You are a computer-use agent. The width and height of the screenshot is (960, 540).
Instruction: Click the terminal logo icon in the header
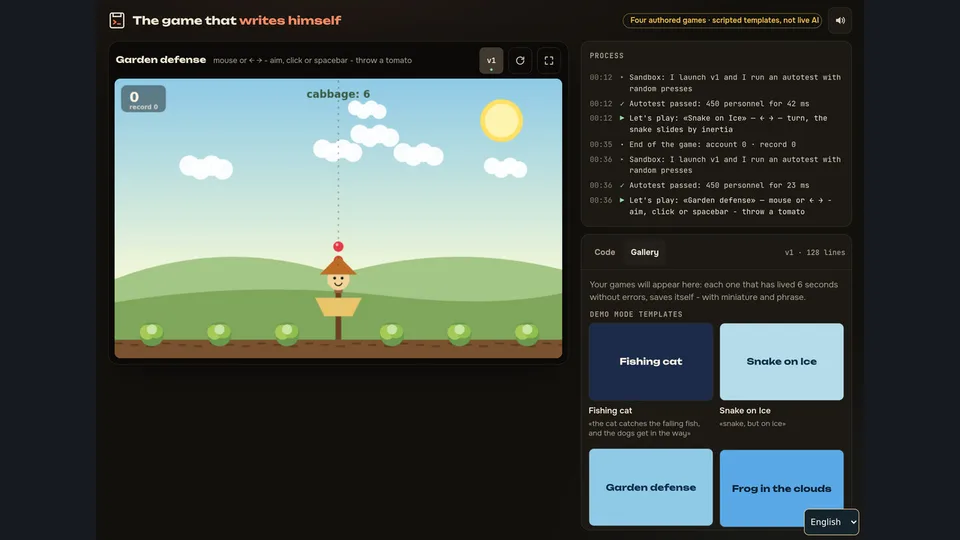(x=117, y=20)
